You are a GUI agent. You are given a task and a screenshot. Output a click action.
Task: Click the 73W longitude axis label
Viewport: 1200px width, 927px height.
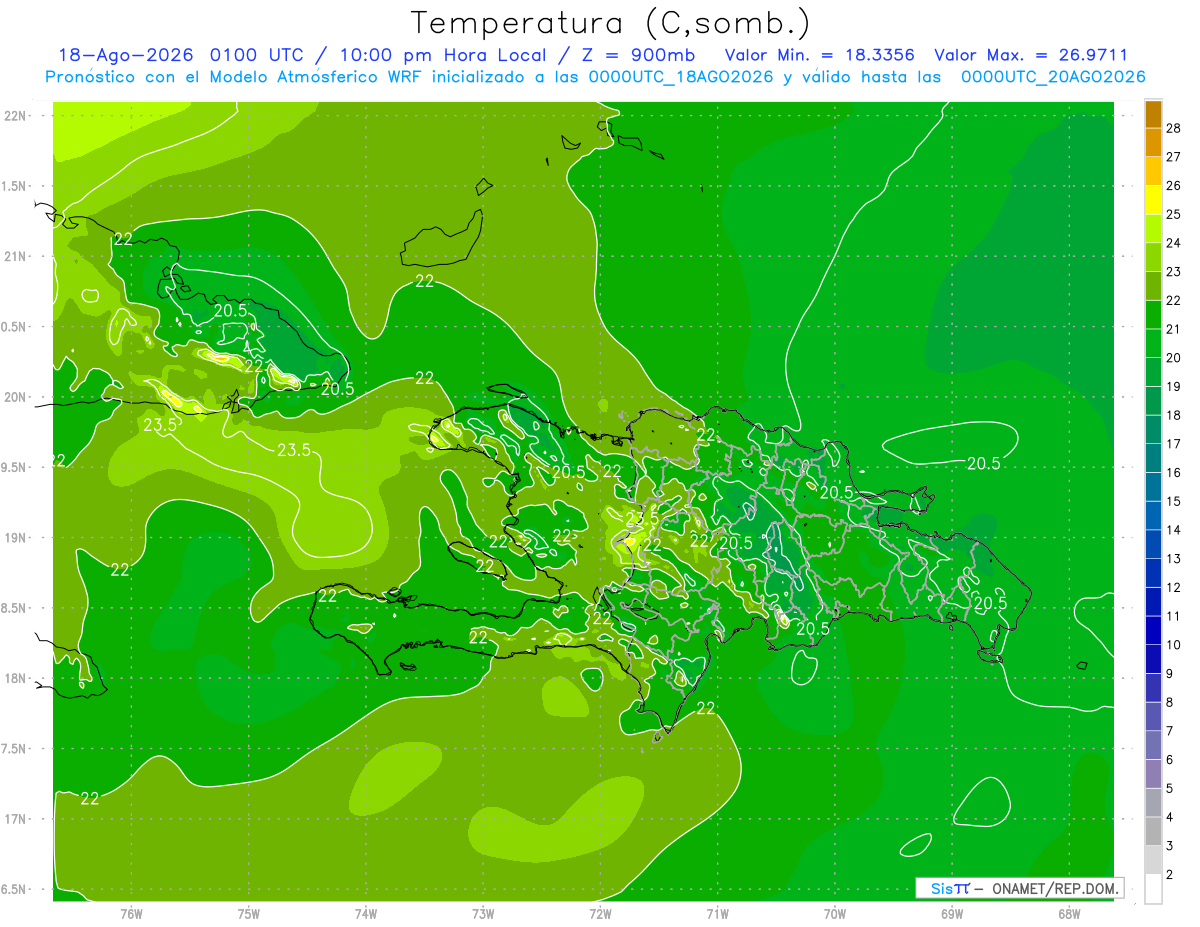(483, 914)
